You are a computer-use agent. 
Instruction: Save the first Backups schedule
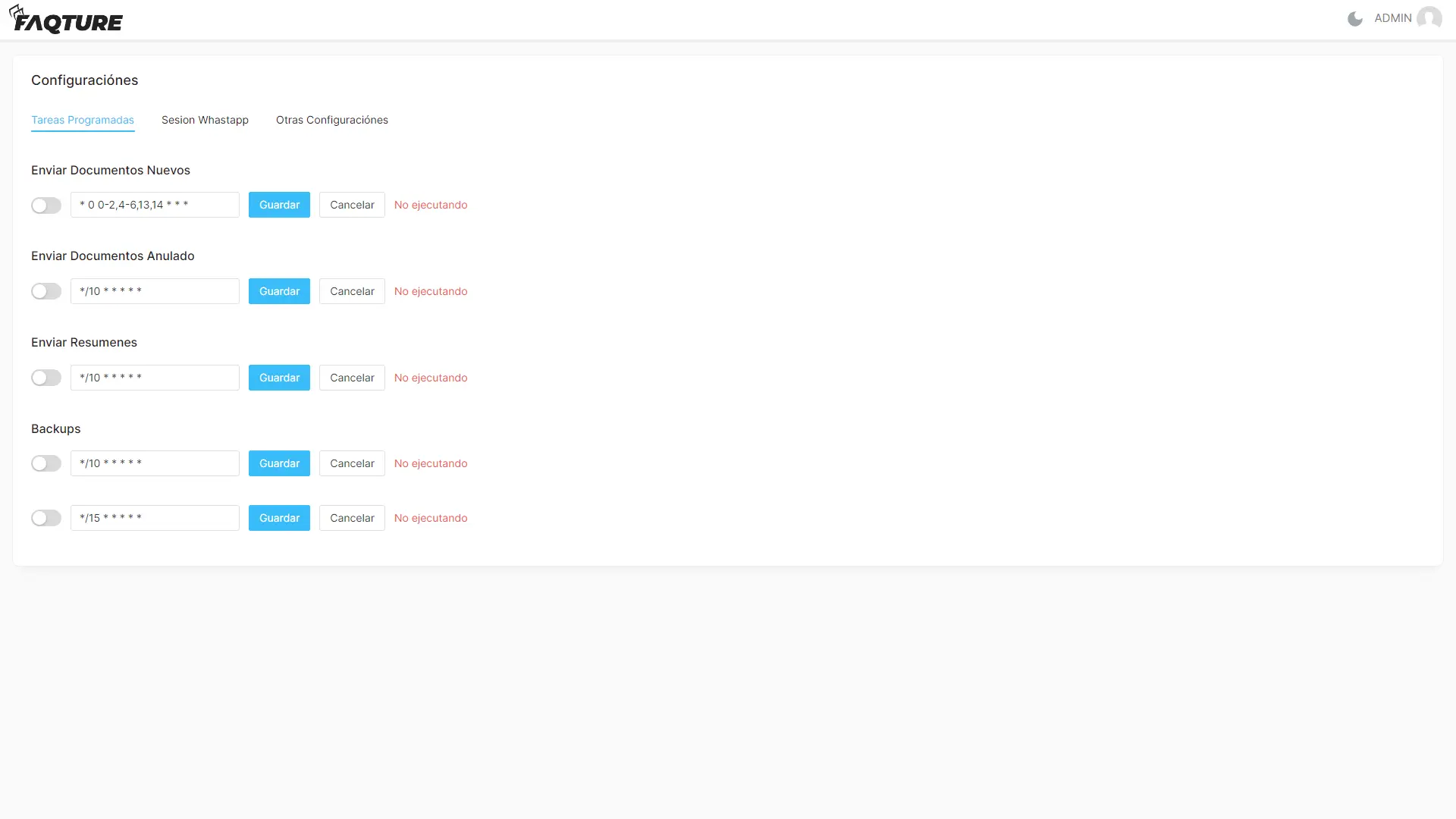pyautogui.click(x=279, y=463)
